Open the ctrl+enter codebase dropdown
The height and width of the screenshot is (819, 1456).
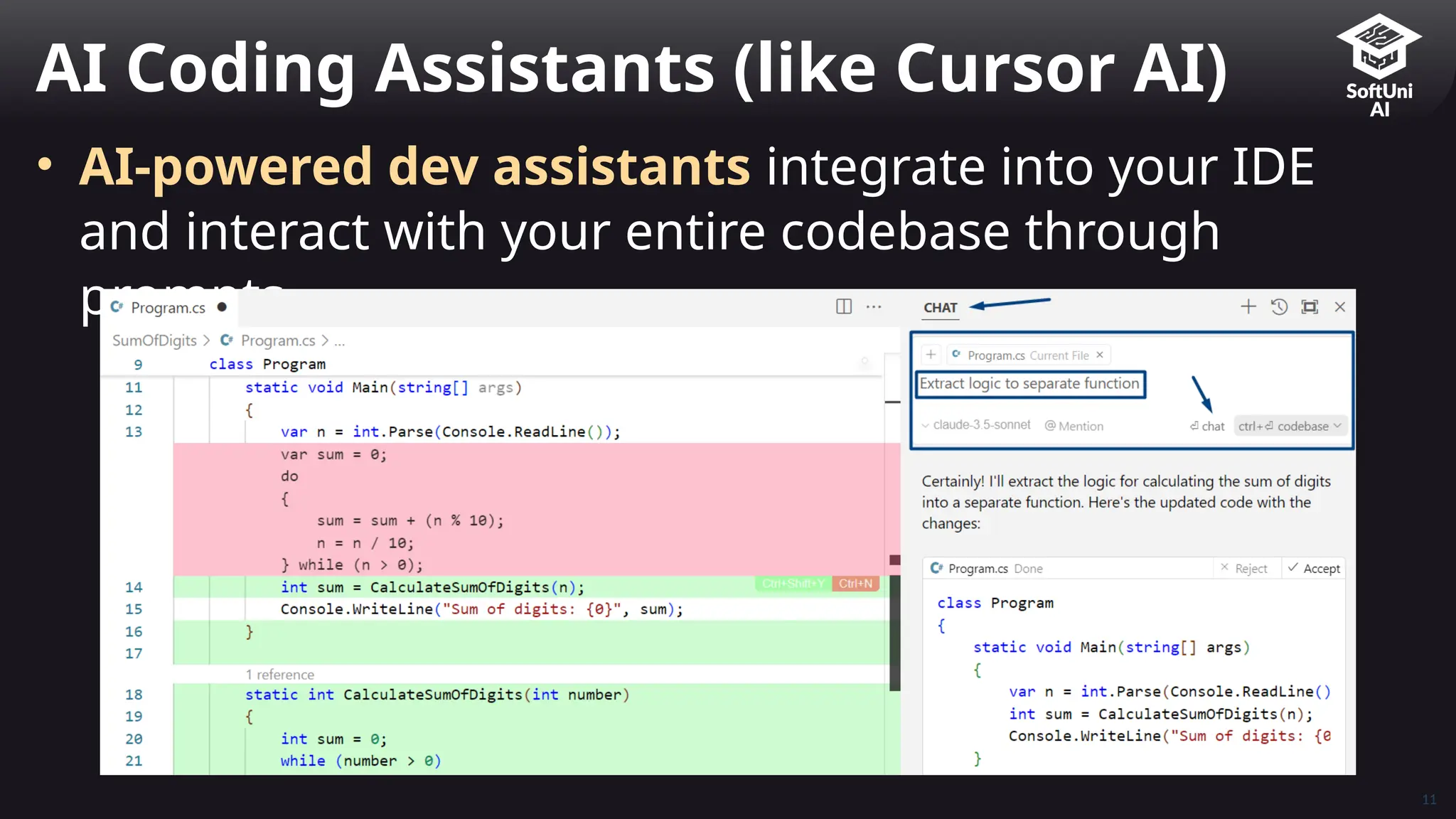1290,426
